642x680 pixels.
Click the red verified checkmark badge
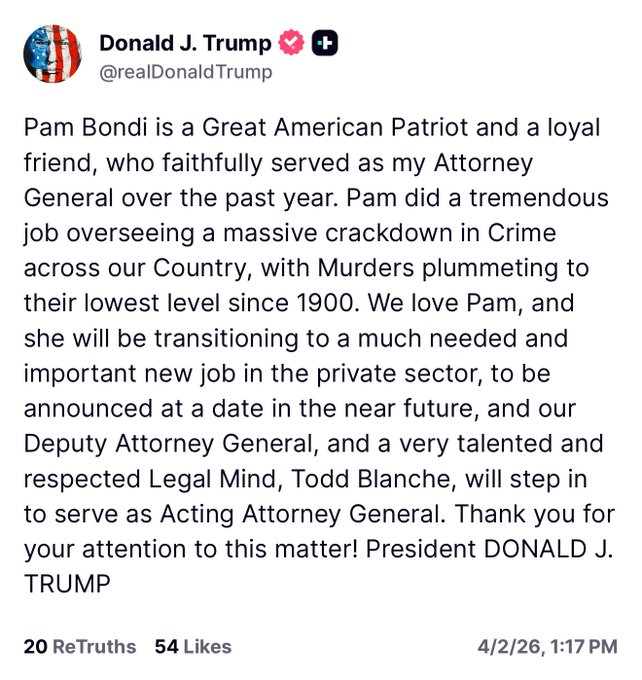pyautogui.click(x=291, y=42)
